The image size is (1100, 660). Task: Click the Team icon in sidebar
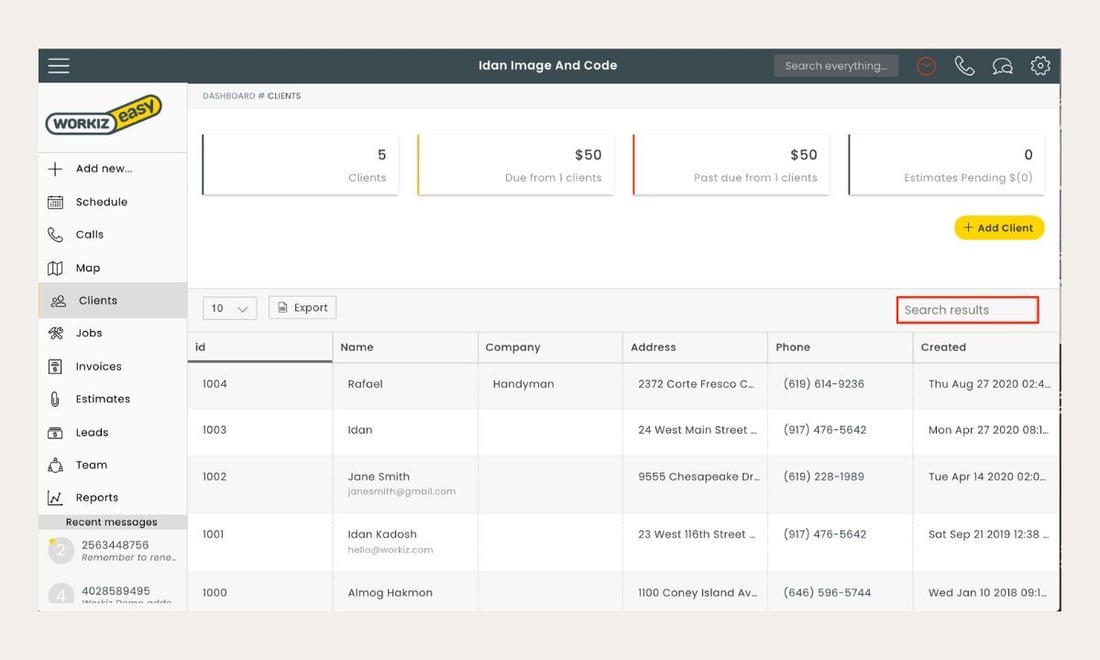click(55, 465)
